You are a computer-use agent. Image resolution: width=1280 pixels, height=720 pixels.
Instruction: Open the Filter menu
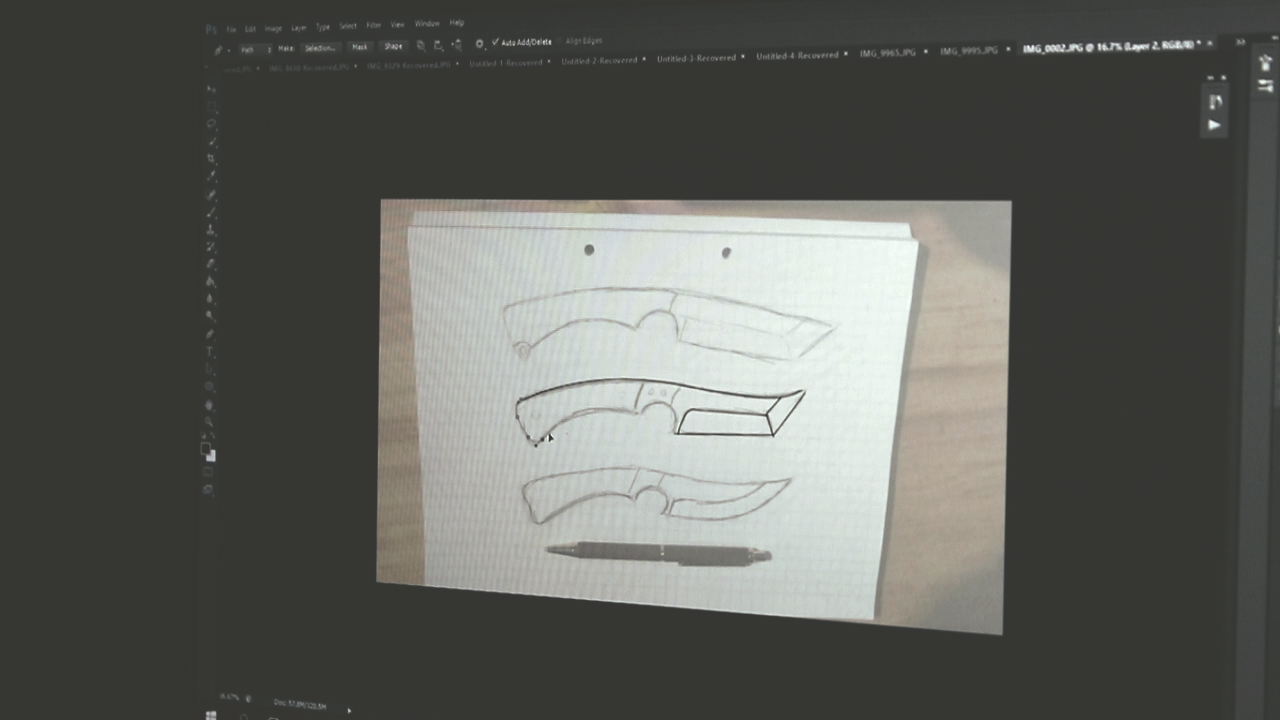click(373, 25)
